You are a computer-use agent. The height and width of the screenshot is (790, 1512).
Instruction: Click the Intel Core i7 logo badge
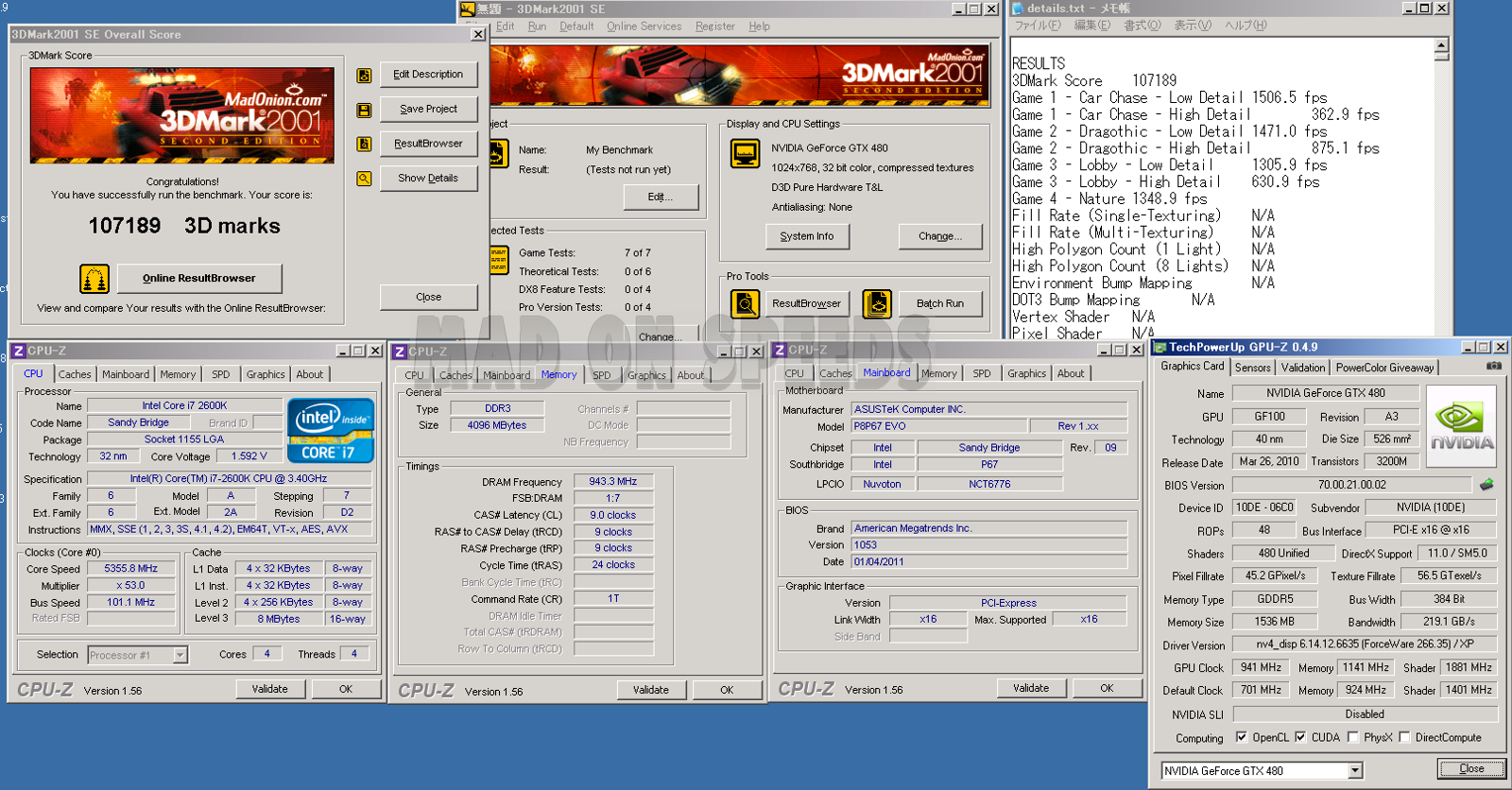pos(331,430)
